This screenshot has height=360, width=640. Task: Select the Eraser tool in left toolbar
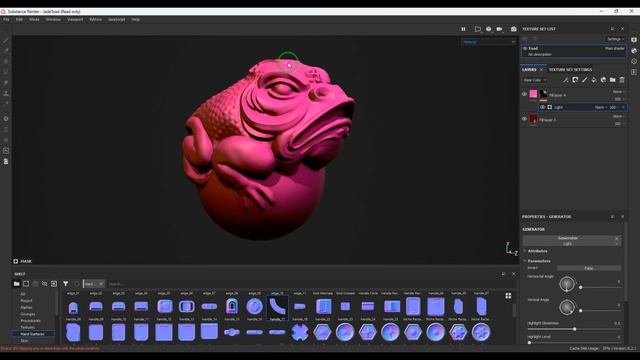point(6,51)
